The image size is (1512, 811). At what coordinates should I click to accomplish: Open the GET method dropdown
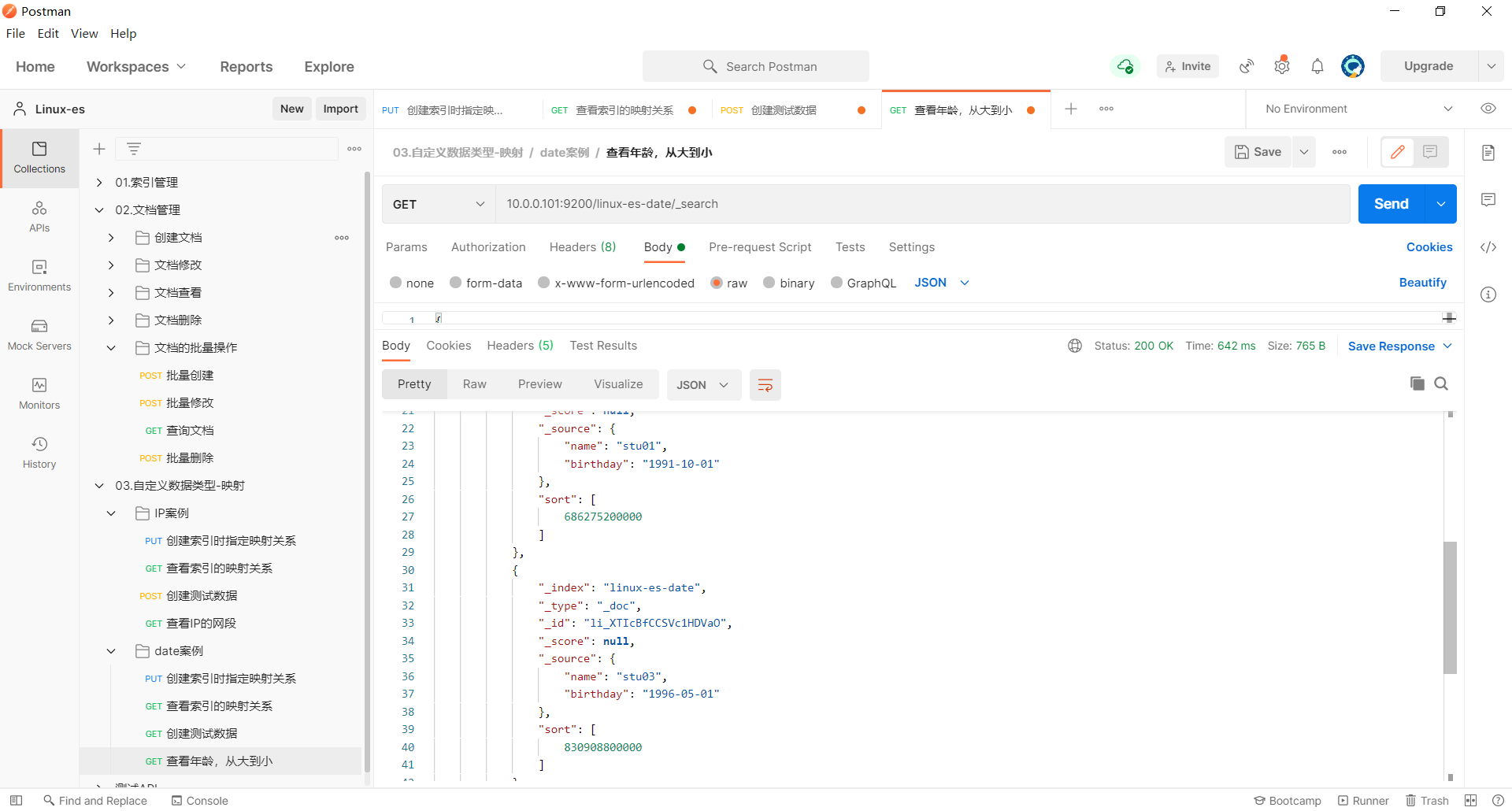439,204
